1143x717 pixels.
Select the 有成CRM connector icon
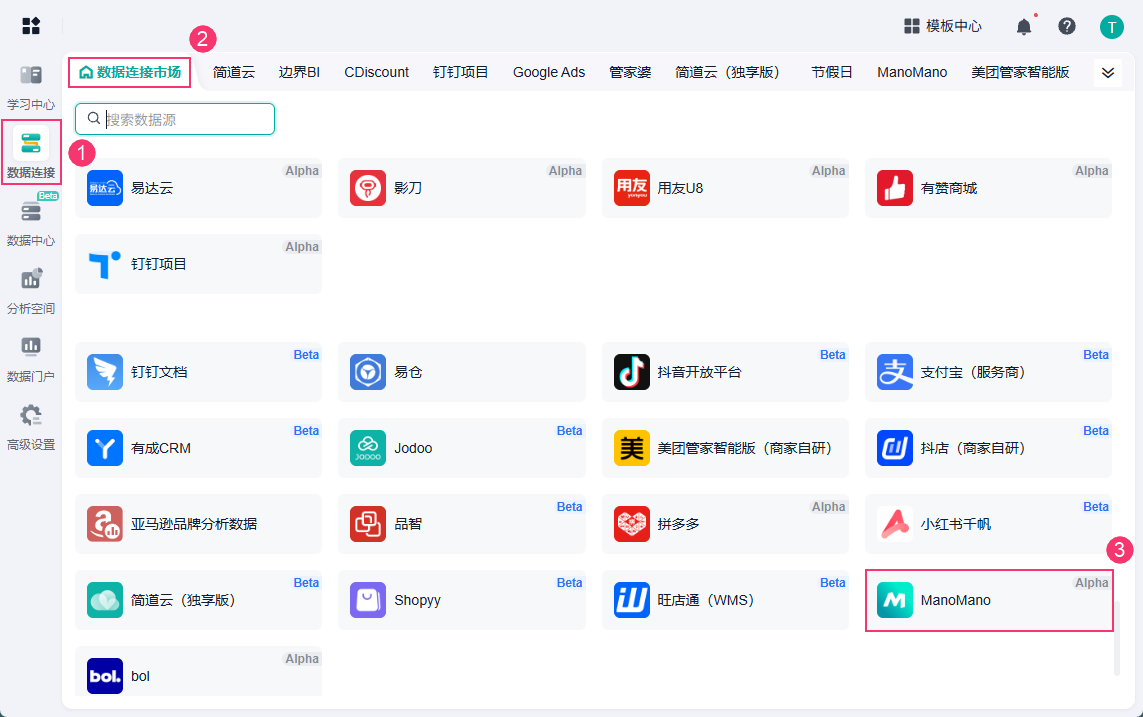click(105, 447)
